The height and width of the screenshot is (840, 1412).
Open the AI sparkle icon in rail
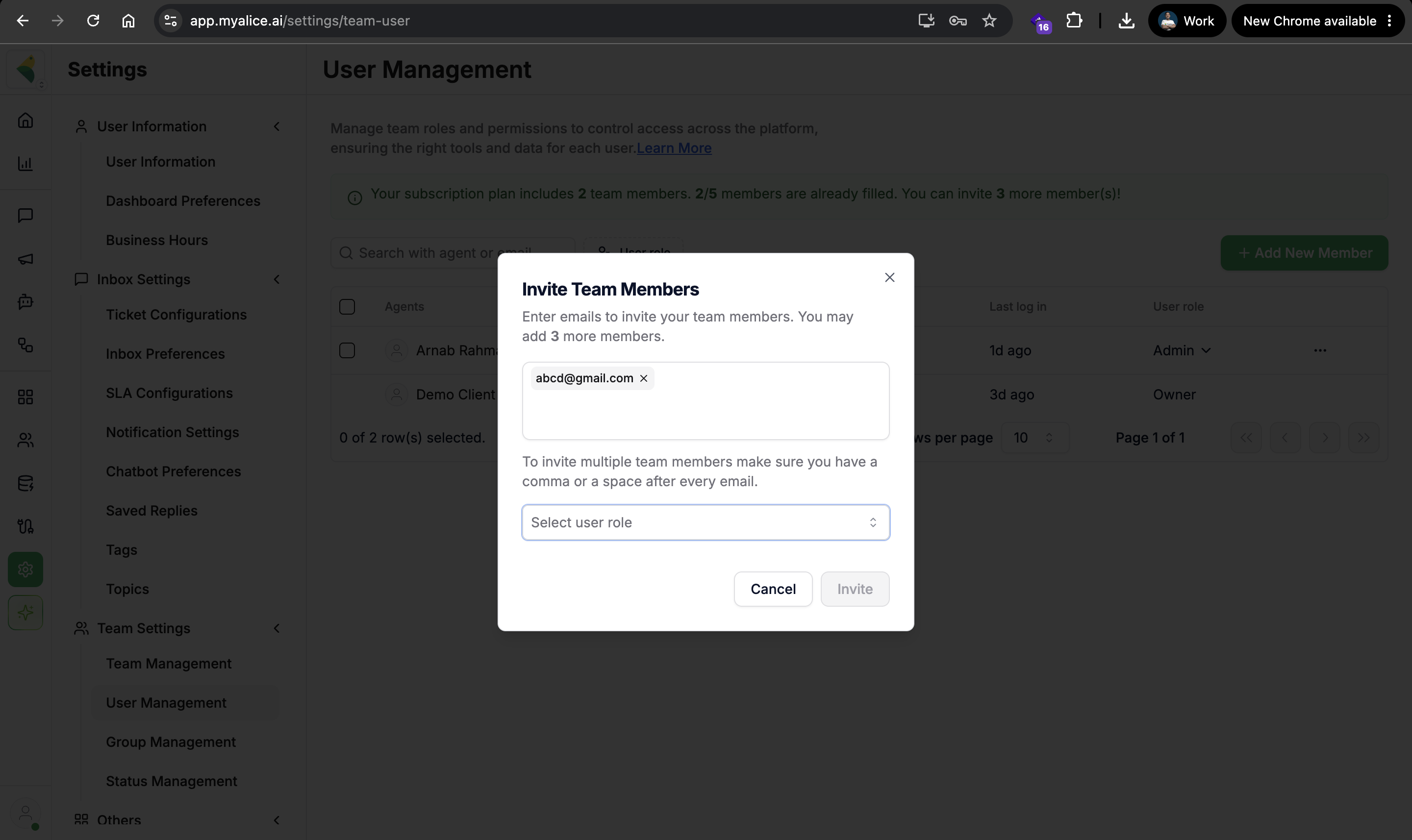[25, 613]
